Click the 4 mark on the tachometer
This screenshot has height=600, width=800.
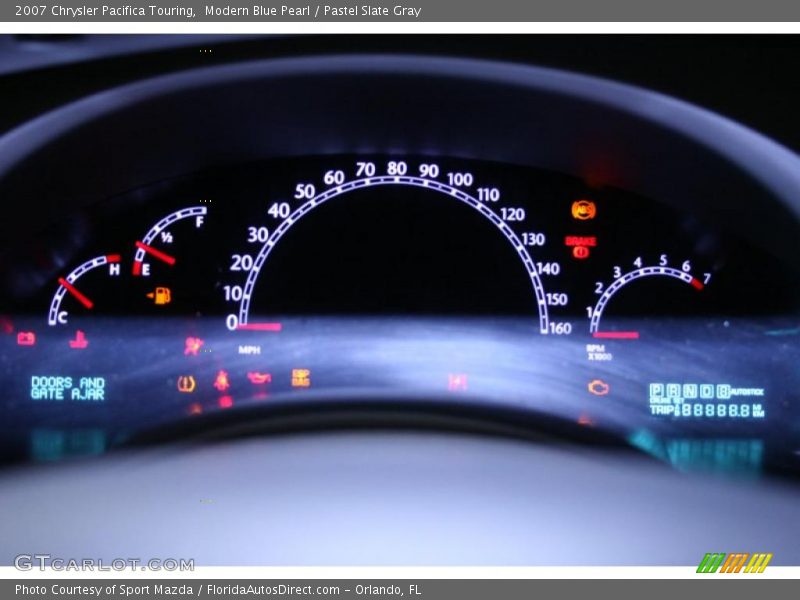[x=638, y=262]
